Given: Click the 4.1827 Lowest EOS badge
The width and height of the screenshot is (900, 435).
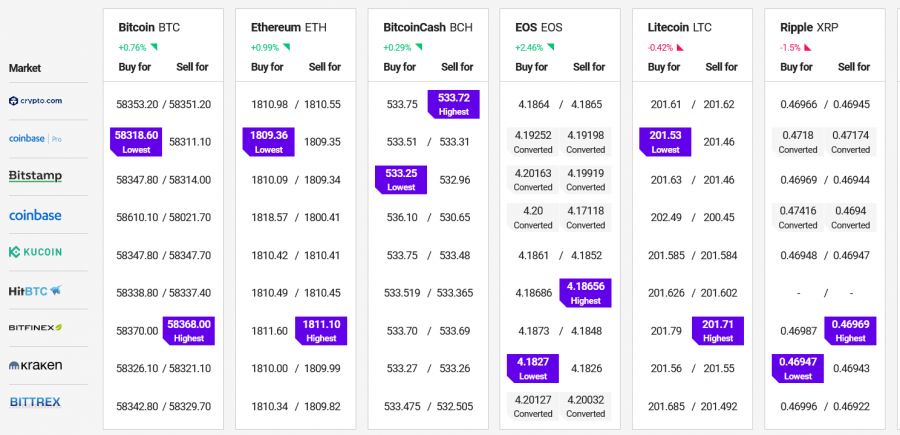Looking at the screenshot, I should (x=533, y=368).
